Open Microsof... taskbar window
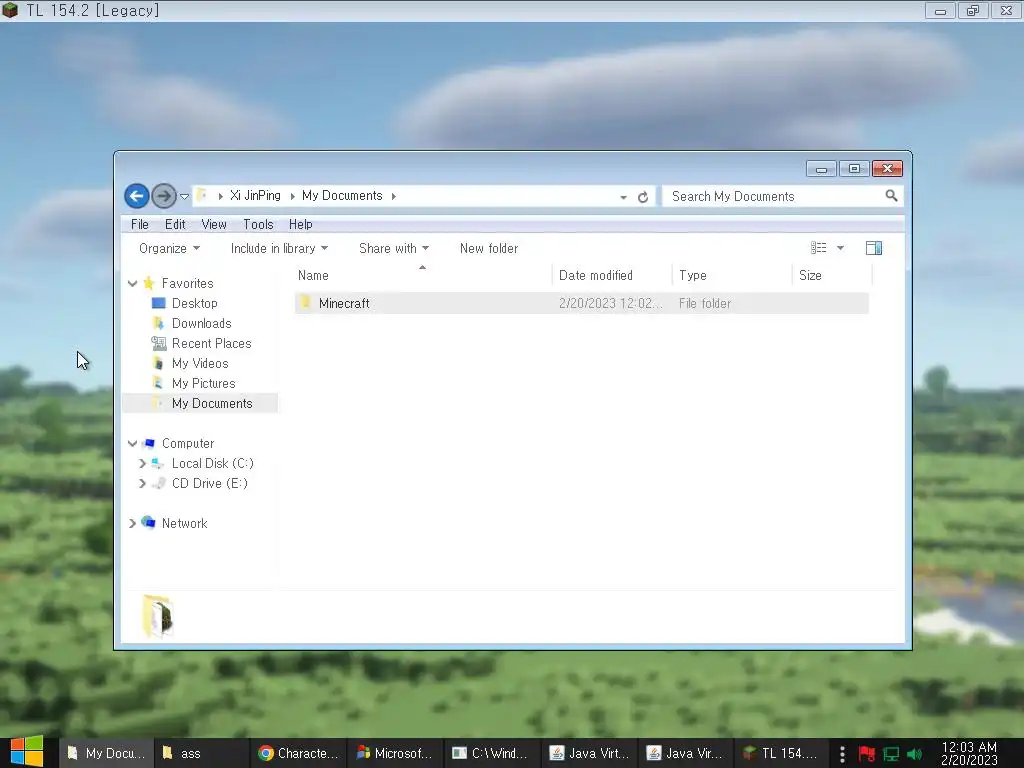Screen dimensions: 1024x768 pos(394,754)
